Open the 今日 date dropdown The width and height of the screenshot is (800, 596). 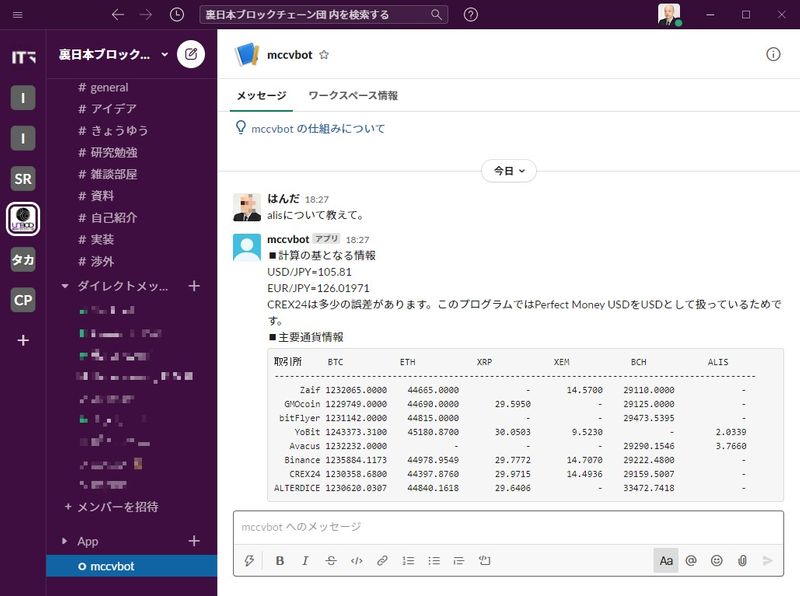tap(509, 171)
